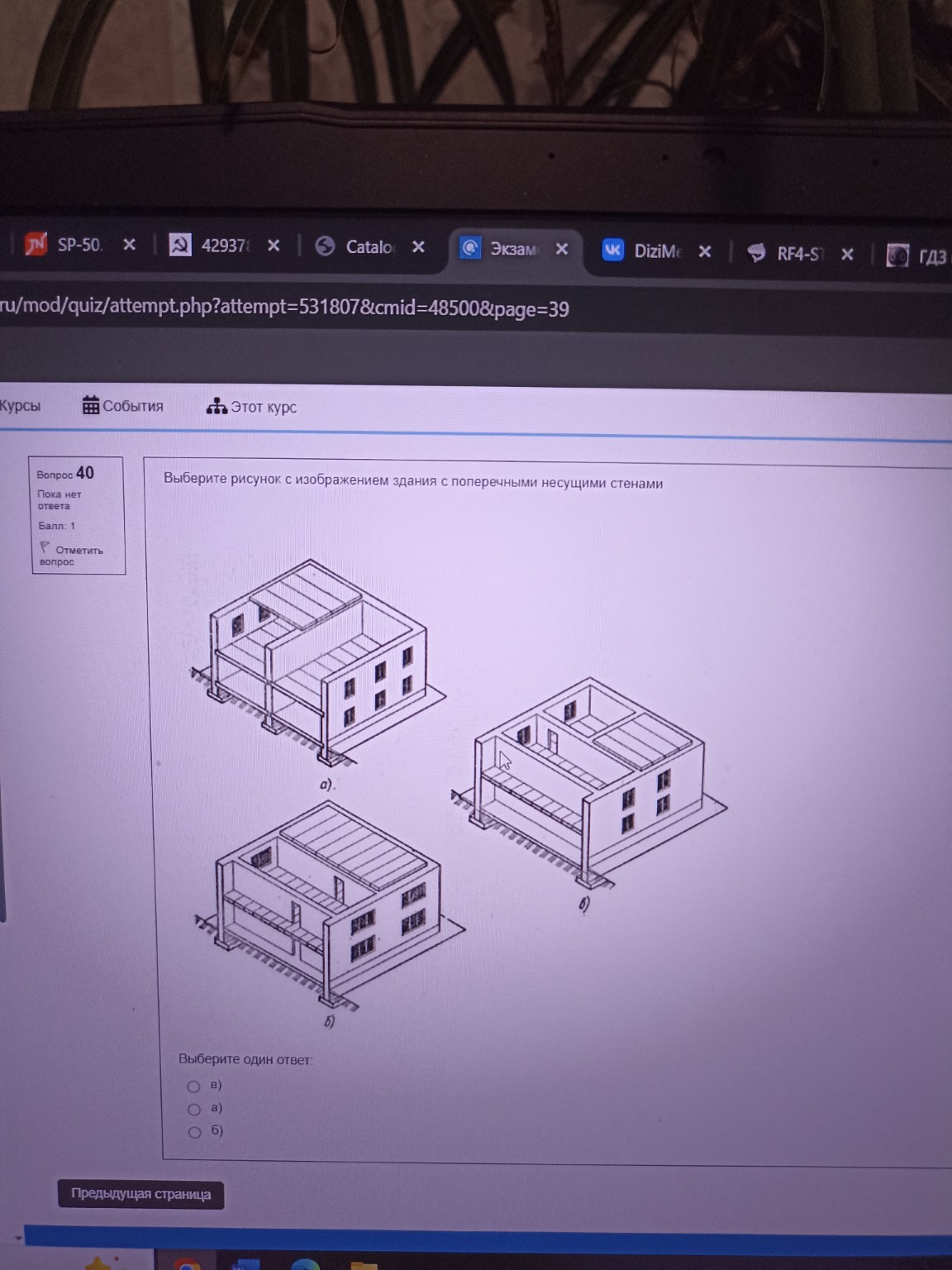Click the RF4-S tab favicon
The height and width of the screenshot is (1270, 952).
(x=755, y=253)
